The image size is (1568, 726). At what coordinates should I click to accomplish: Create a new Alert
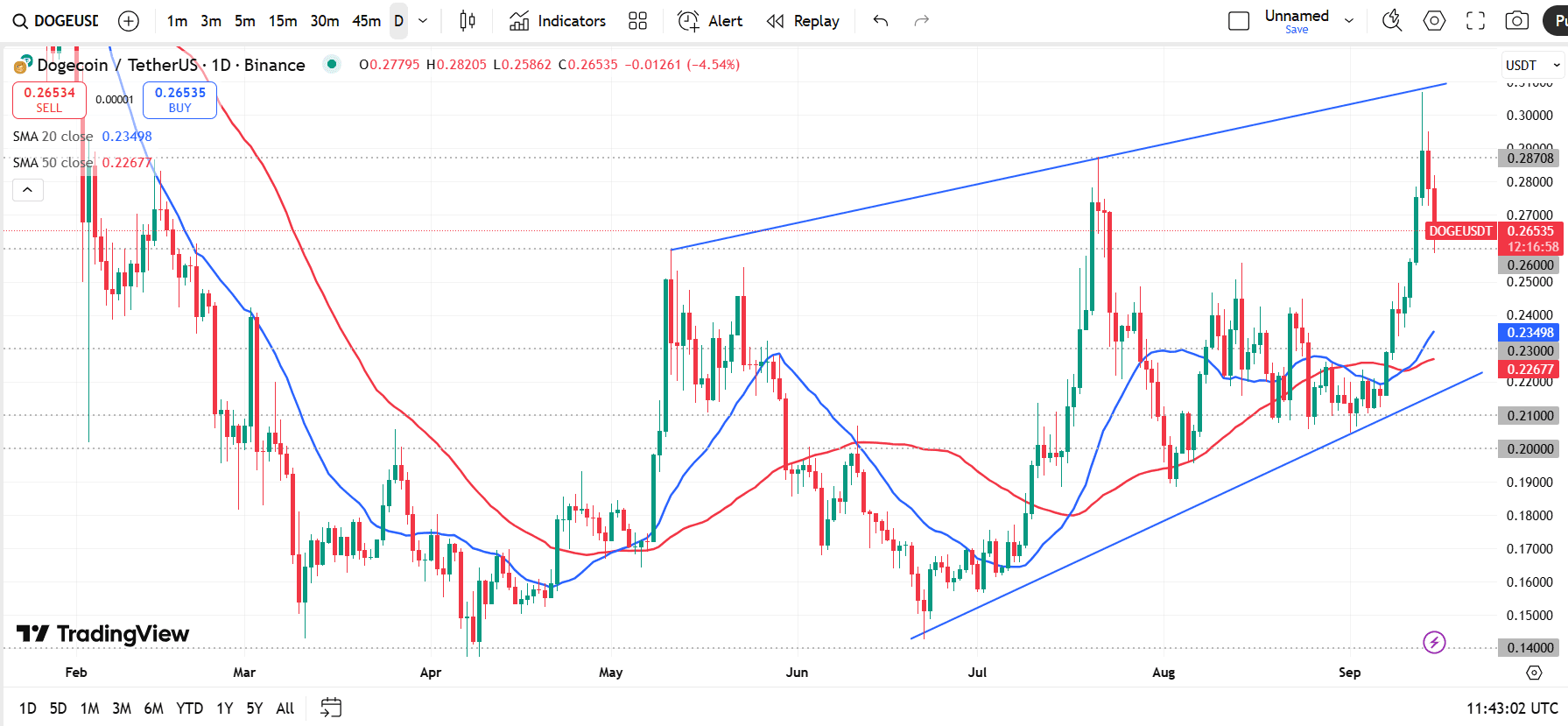710,21
